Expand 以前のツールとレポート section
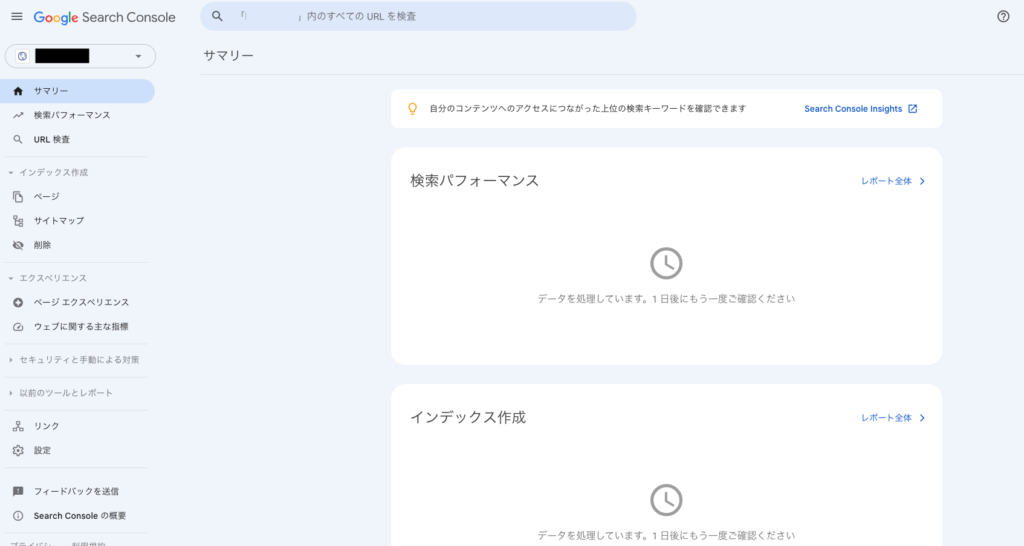The width and height of the screenshot is (1024, 546). [x=11, y=393]
